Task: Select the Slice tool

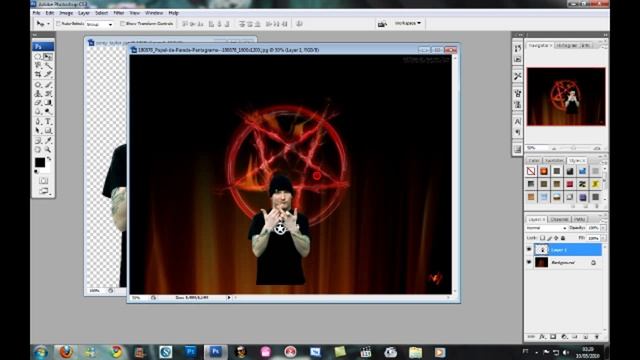Action: [x=48, y=73]
